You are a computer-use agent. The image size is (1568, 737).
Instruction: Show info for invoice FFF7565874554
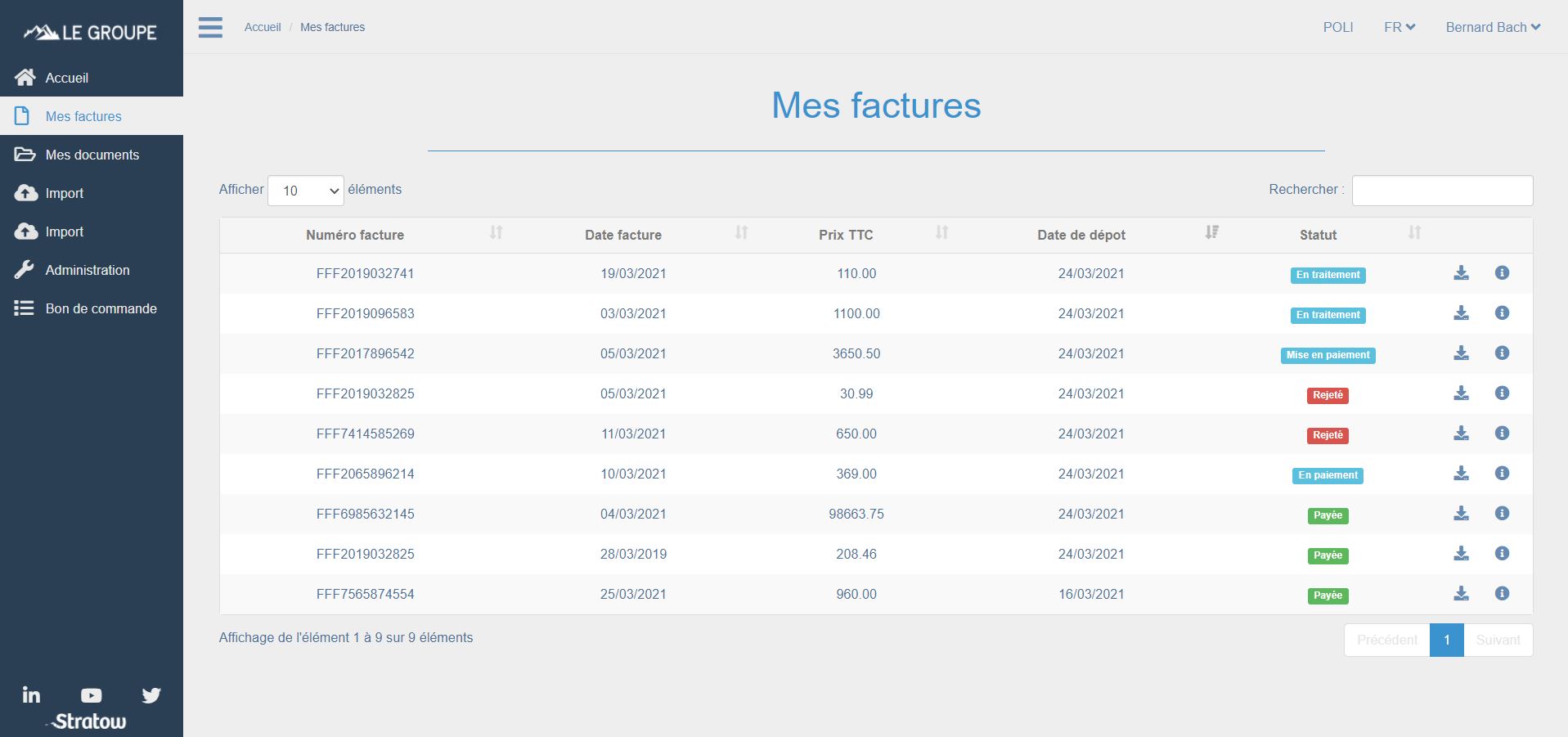[x=1502, y=594]
